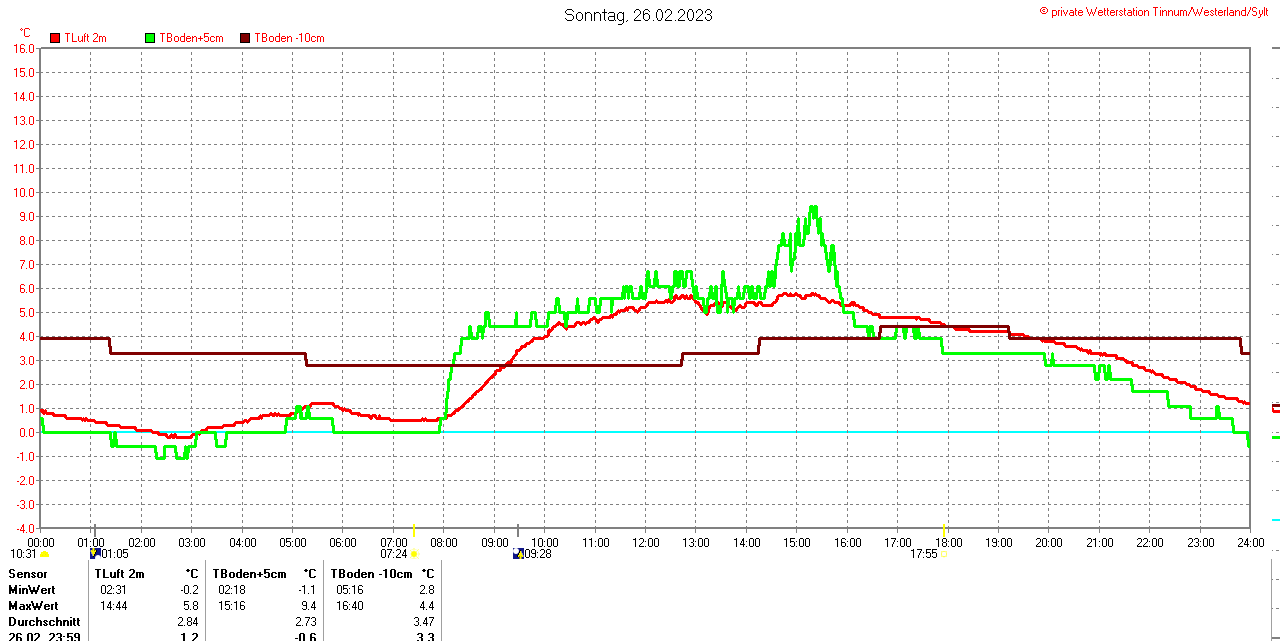
Task: Click the yellow sun icon next to 10:31
Action: point(44,553)
